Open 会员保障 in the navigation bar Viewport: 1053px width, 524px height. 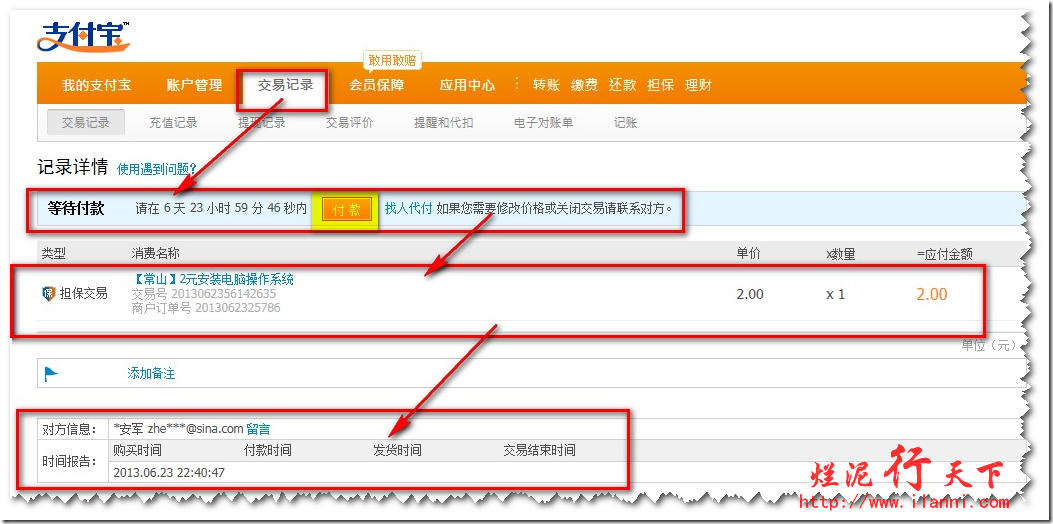(x=376, y=85)
